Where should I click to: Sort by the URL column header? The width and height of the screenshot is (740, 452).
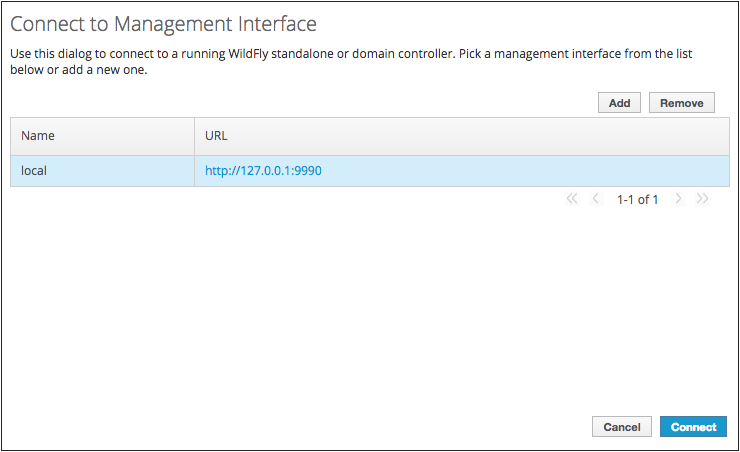[x=217, y=135]
